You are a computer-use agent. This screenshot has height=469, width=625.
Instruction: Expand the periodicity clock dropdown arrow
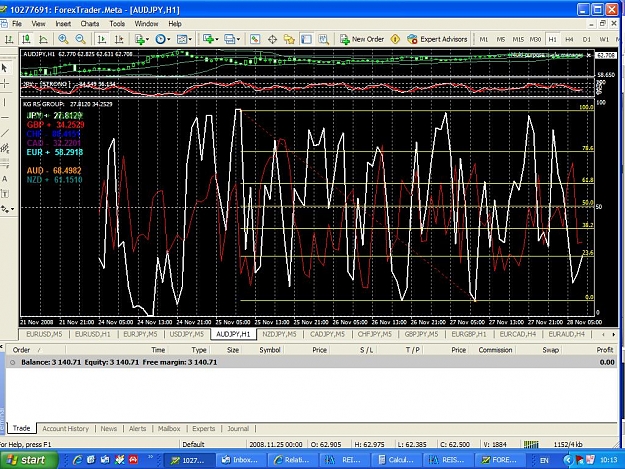click(169, 39)
